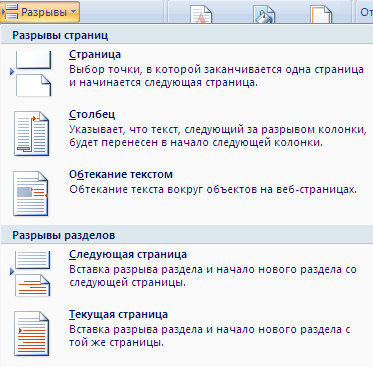Select the Обтекание текстом wrapping icon

point(30,193)
